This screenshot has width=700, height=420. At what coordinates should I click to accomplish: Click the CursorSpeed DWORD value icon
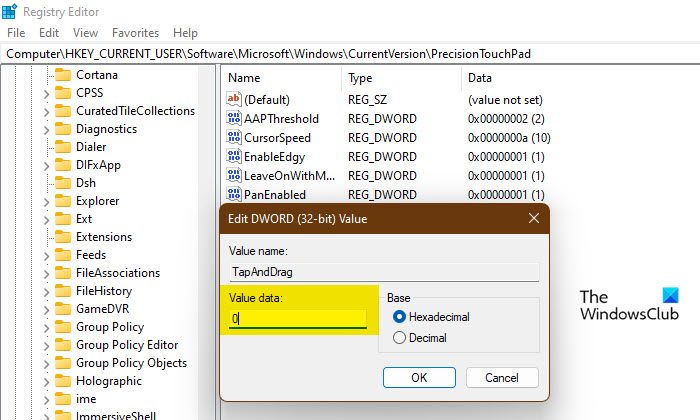[x=235, y=138]
